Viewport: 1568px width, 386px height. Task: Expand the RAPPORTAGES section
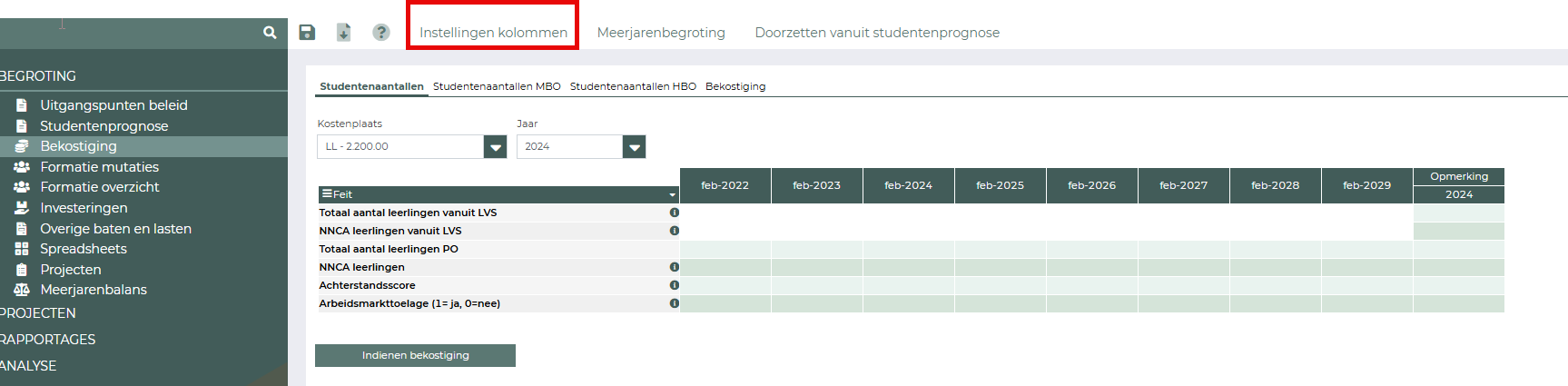(x=48, y=340)
